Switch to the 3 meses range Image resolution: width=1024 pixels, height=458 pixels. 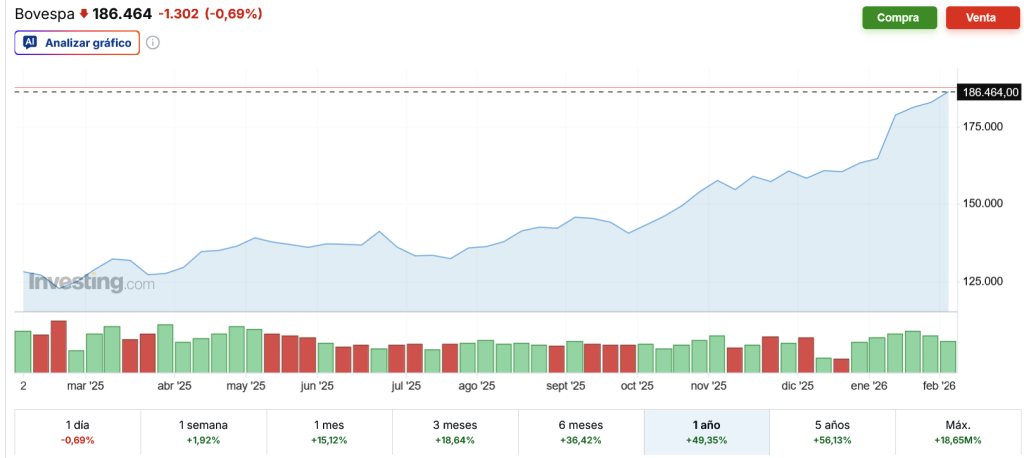[x=455, y=432]
